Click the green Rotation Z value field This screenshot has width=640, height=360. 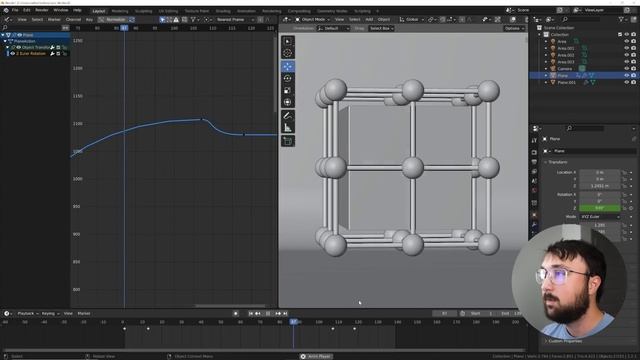pyautogui.click(x=600, y=208)
